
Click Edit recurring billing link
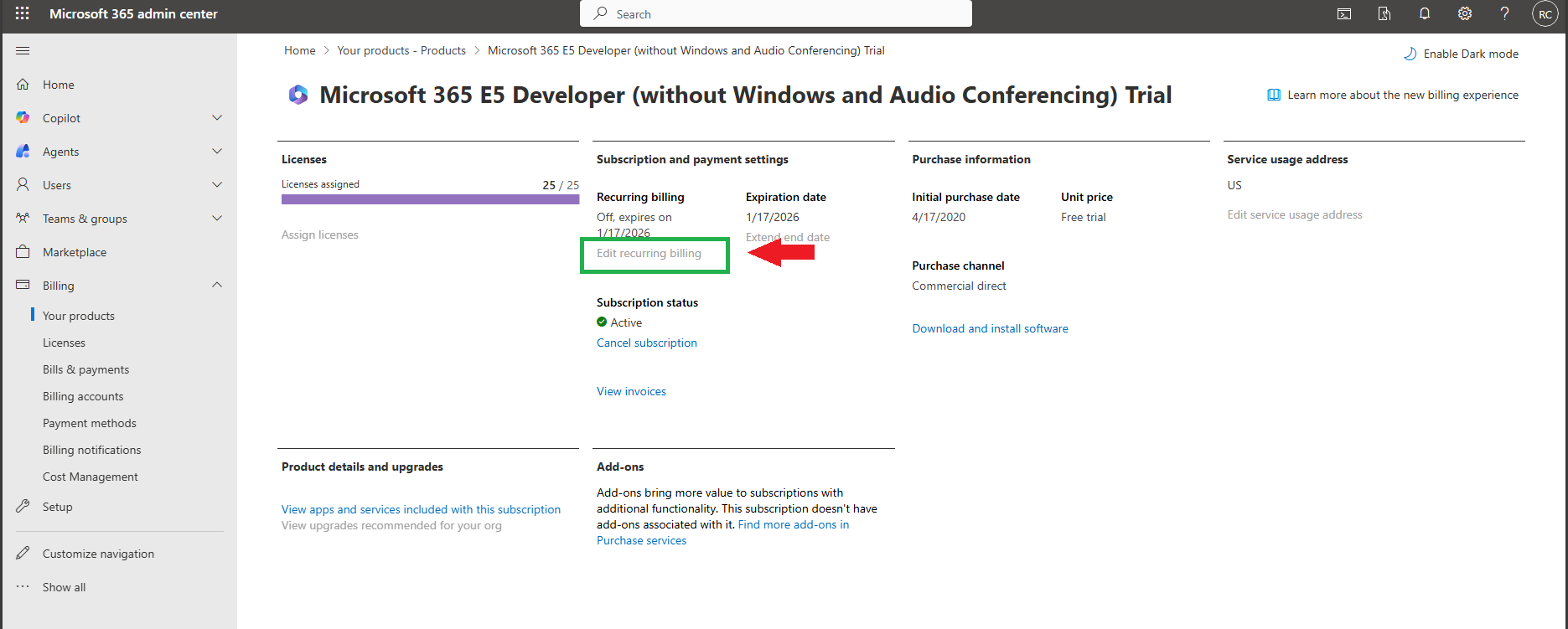pos(649,253)
